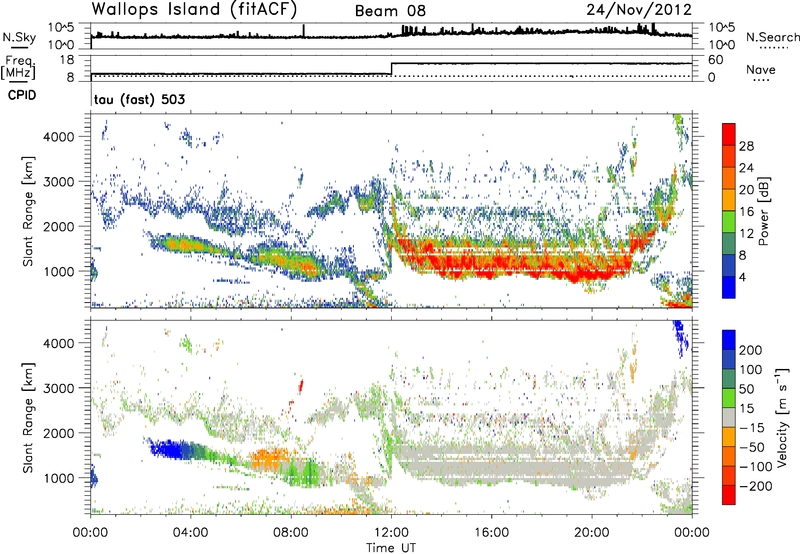The width and height of the screenshot is (800, 554).
Task: Click the 'Slant Range [km]' label of power panel
Action: click(x=28, y=211)
